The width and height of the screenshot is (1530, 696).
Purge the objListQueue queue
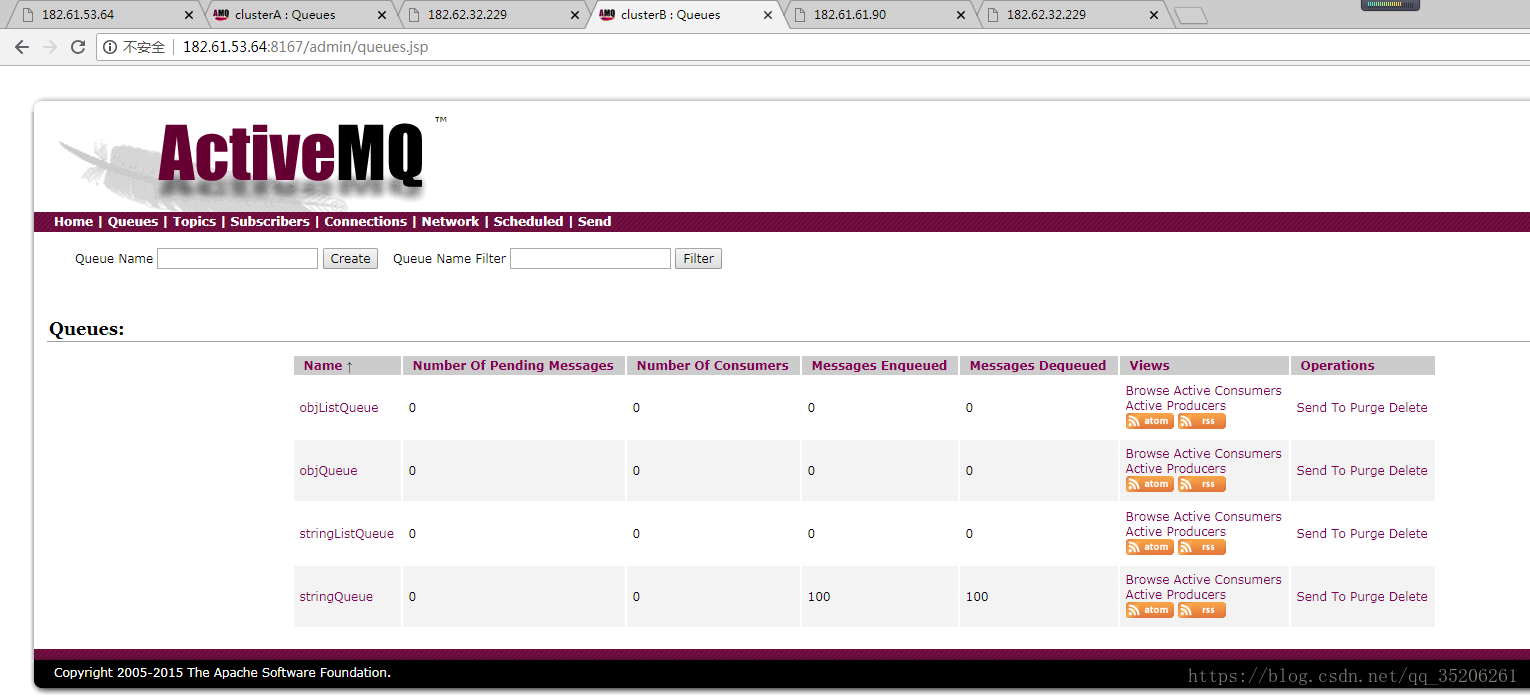click(1367, 408)
